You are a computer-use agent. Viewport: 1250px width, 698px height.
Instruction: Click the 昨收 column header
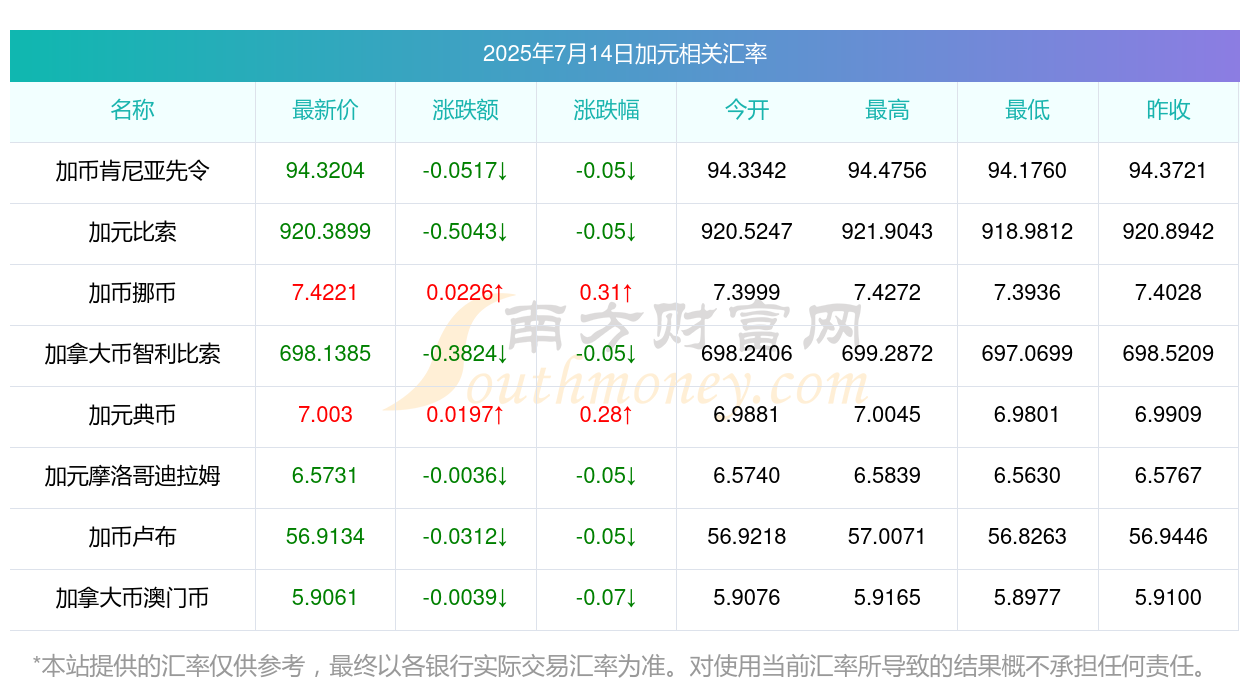click(x=1168, y=110)
